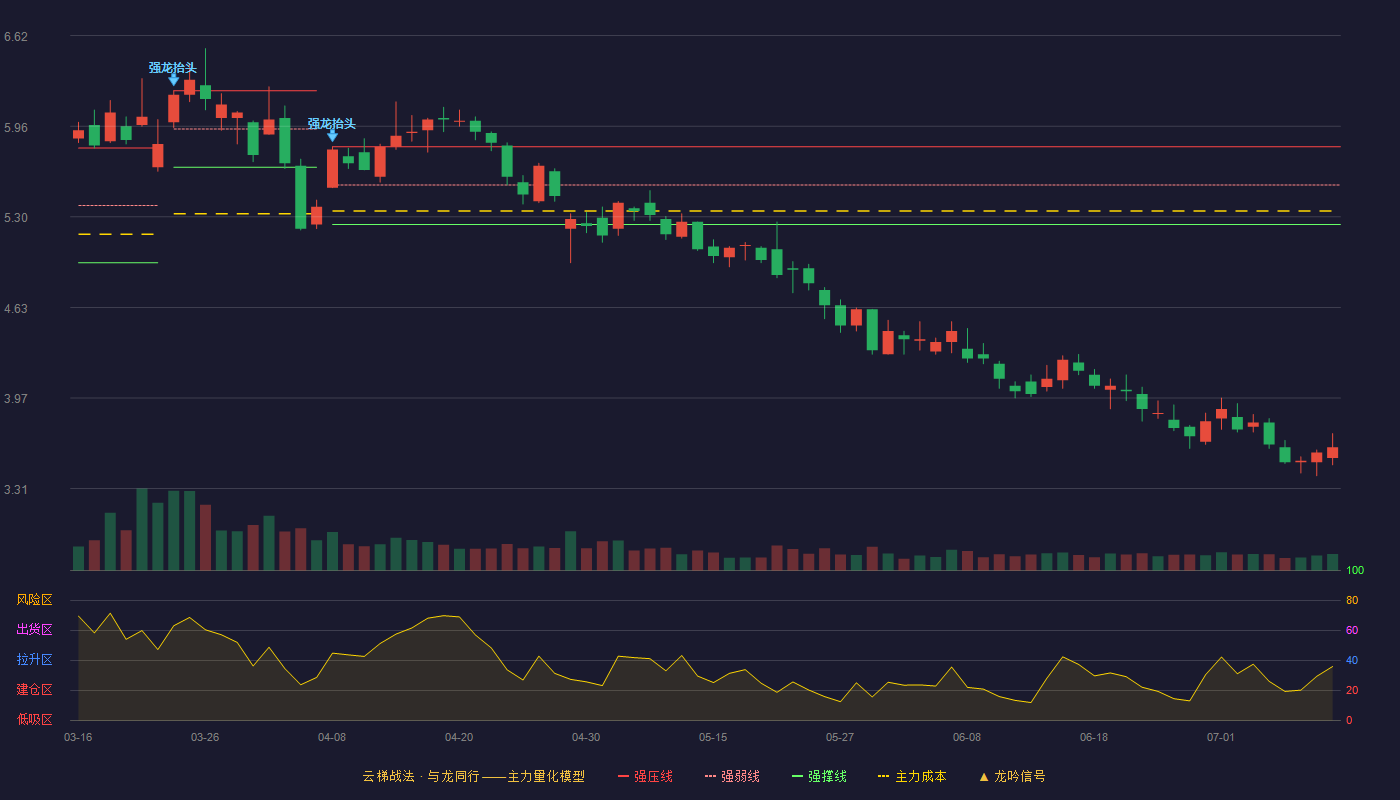Click the 风险区 zone label
This screenshot has height=800, width=1400.
(x=34, y=600)
